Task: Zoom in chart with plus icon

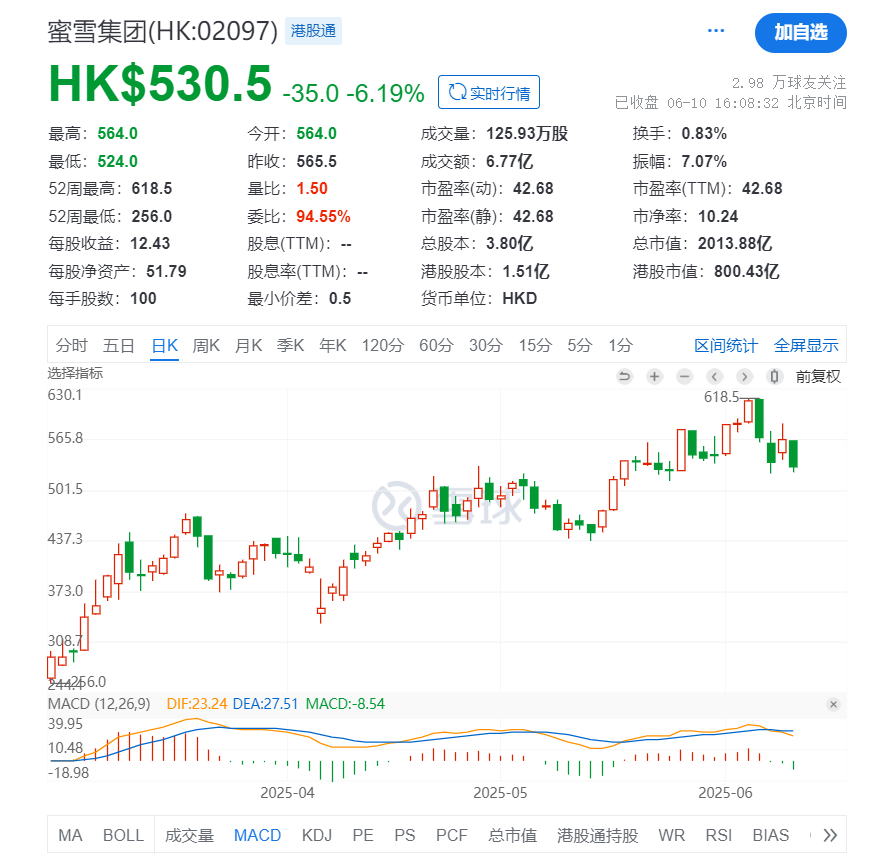Action: pos(654,376)
